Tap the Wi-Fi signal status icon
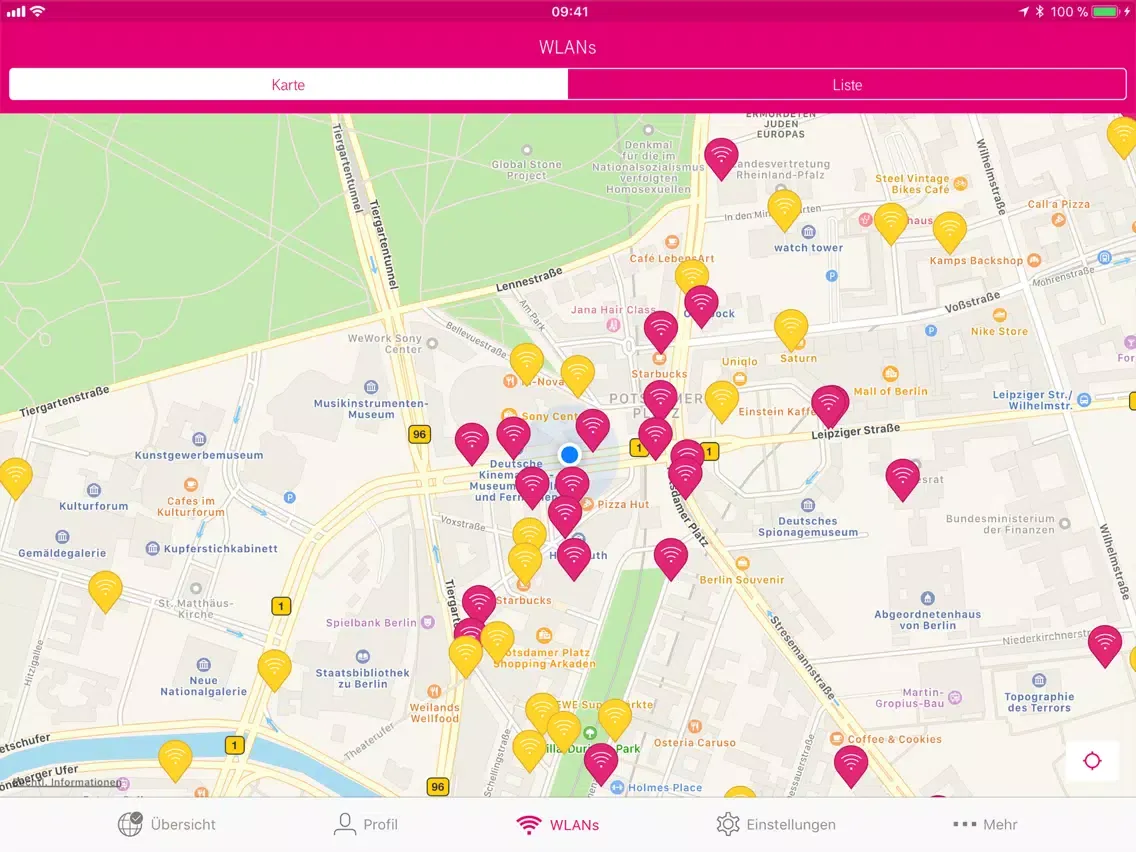1136x852 pixels. pyautogui.click(x=38, y=12)
